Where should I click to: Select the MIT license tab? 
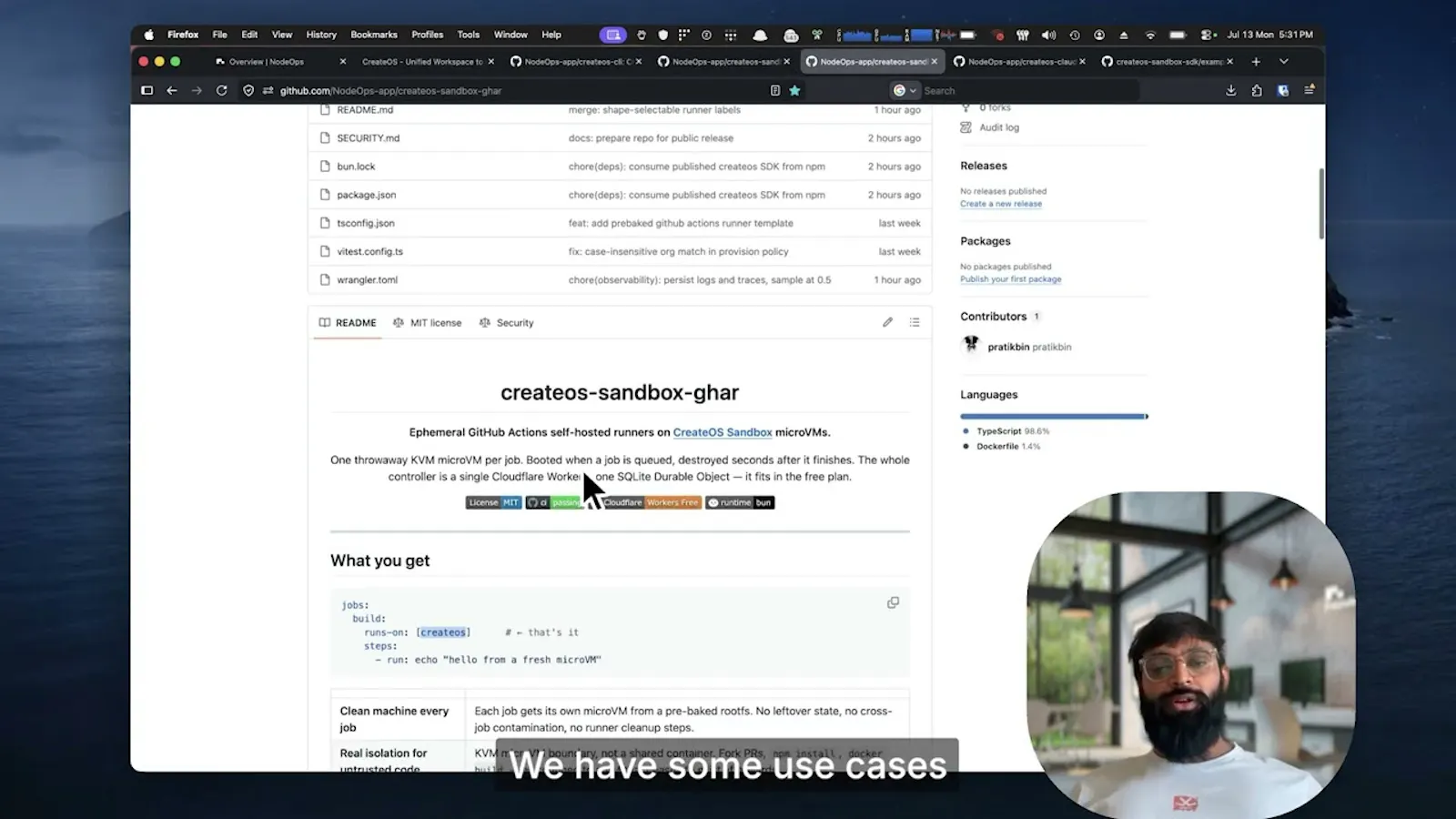[x=428, y=323]
